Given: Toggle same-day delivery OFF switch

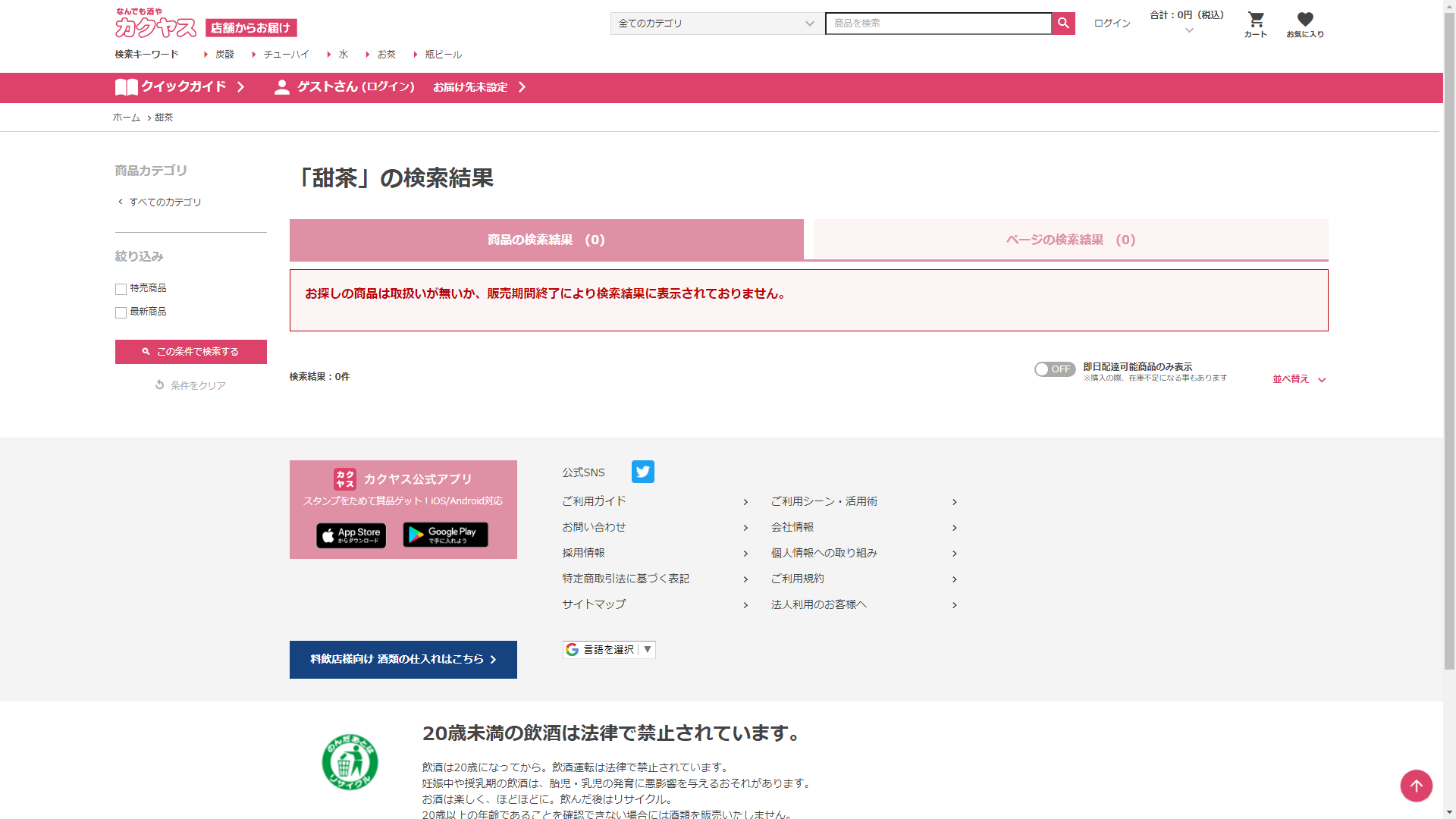Looking at the screenshot, I should coord(1054,369).
